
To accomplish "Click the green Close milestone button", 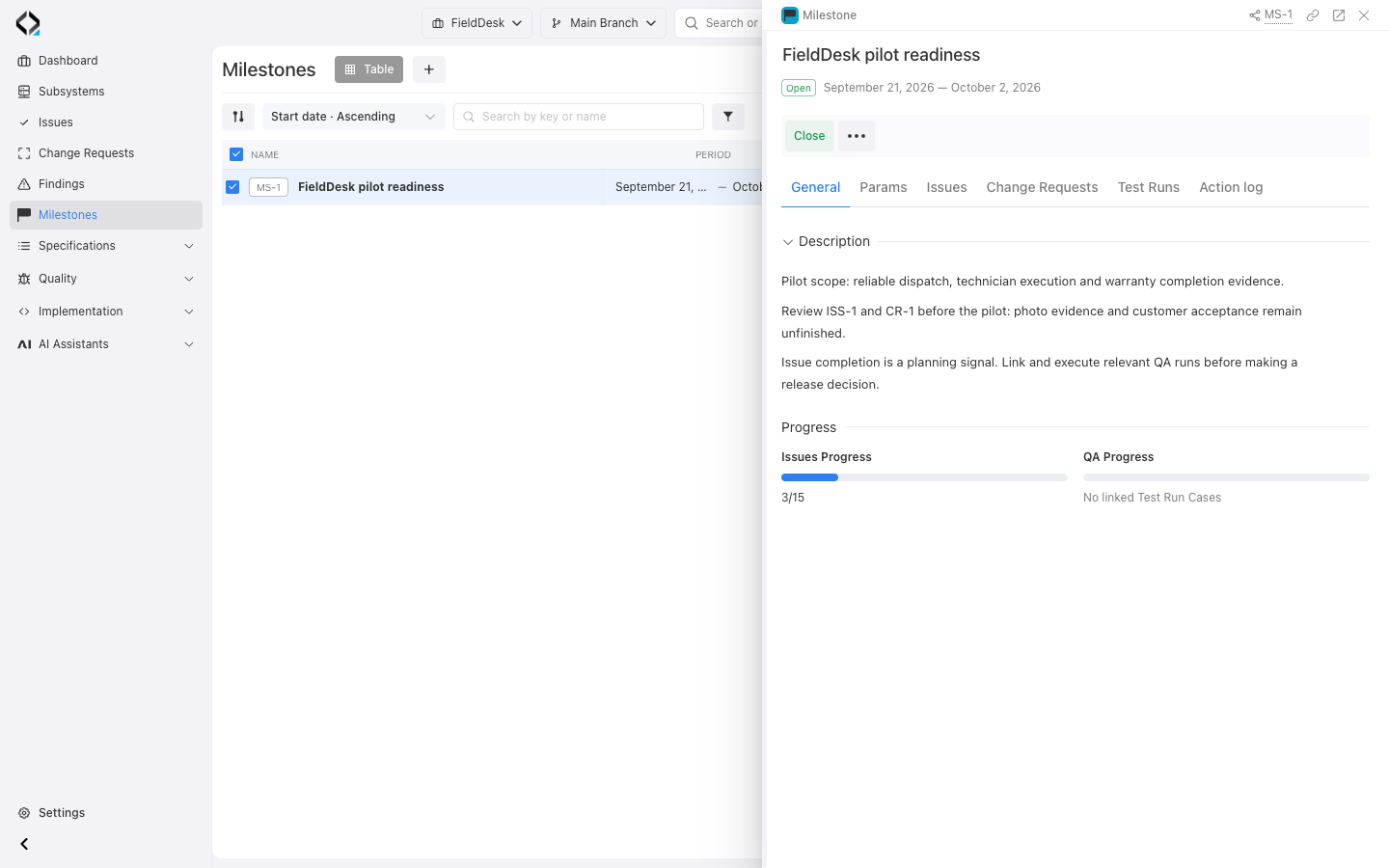I will click(x=809, y=136).
